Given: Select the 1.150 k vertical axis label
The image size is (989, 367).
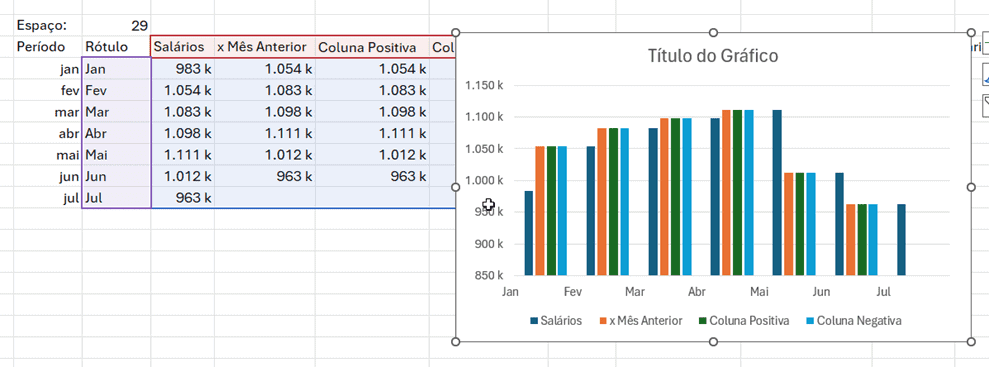Looking at the screenshot, I should 484,85.
